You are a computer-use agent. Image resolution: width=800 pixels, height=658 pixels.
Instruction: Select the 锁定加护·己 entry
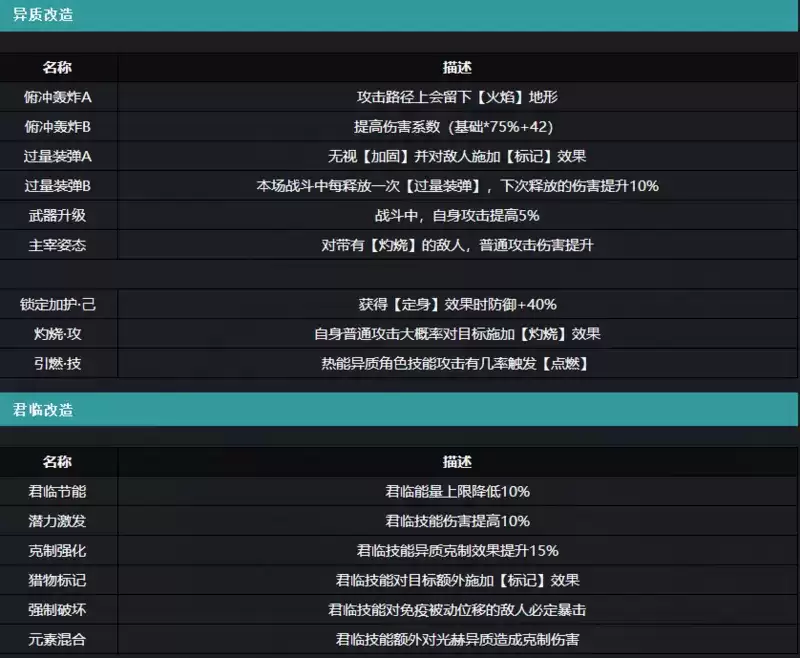(57, 304)
